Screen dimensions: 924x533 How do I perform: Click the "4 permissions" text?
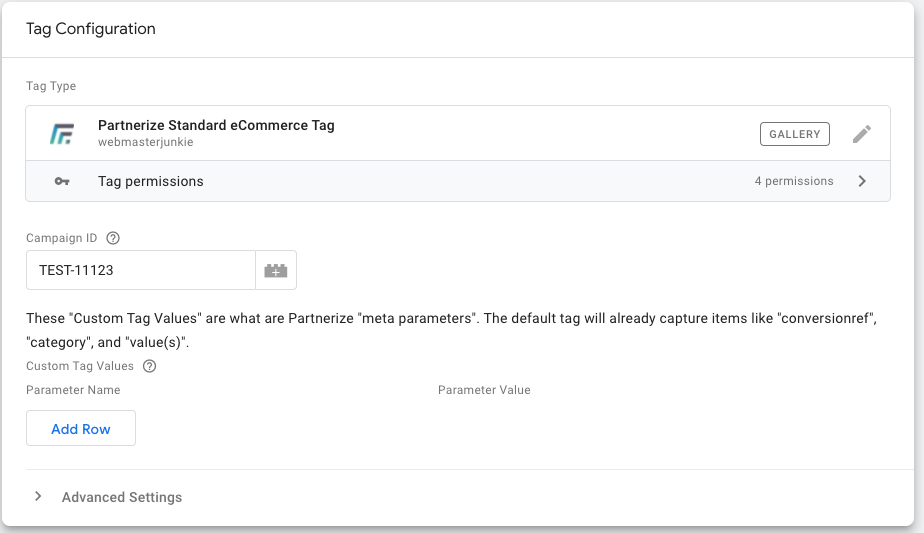794,182
